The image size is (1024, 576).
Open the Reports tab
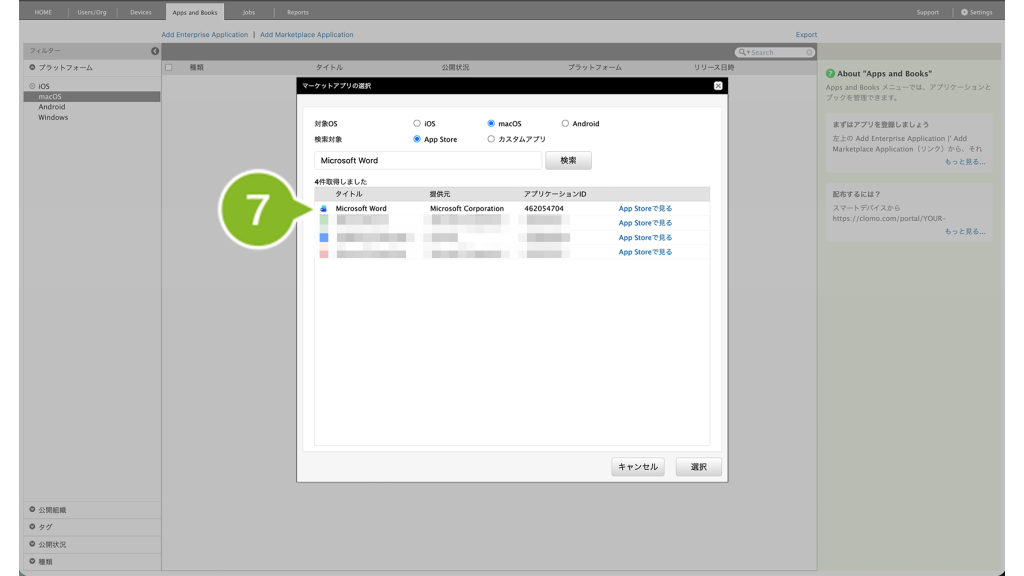298,12
